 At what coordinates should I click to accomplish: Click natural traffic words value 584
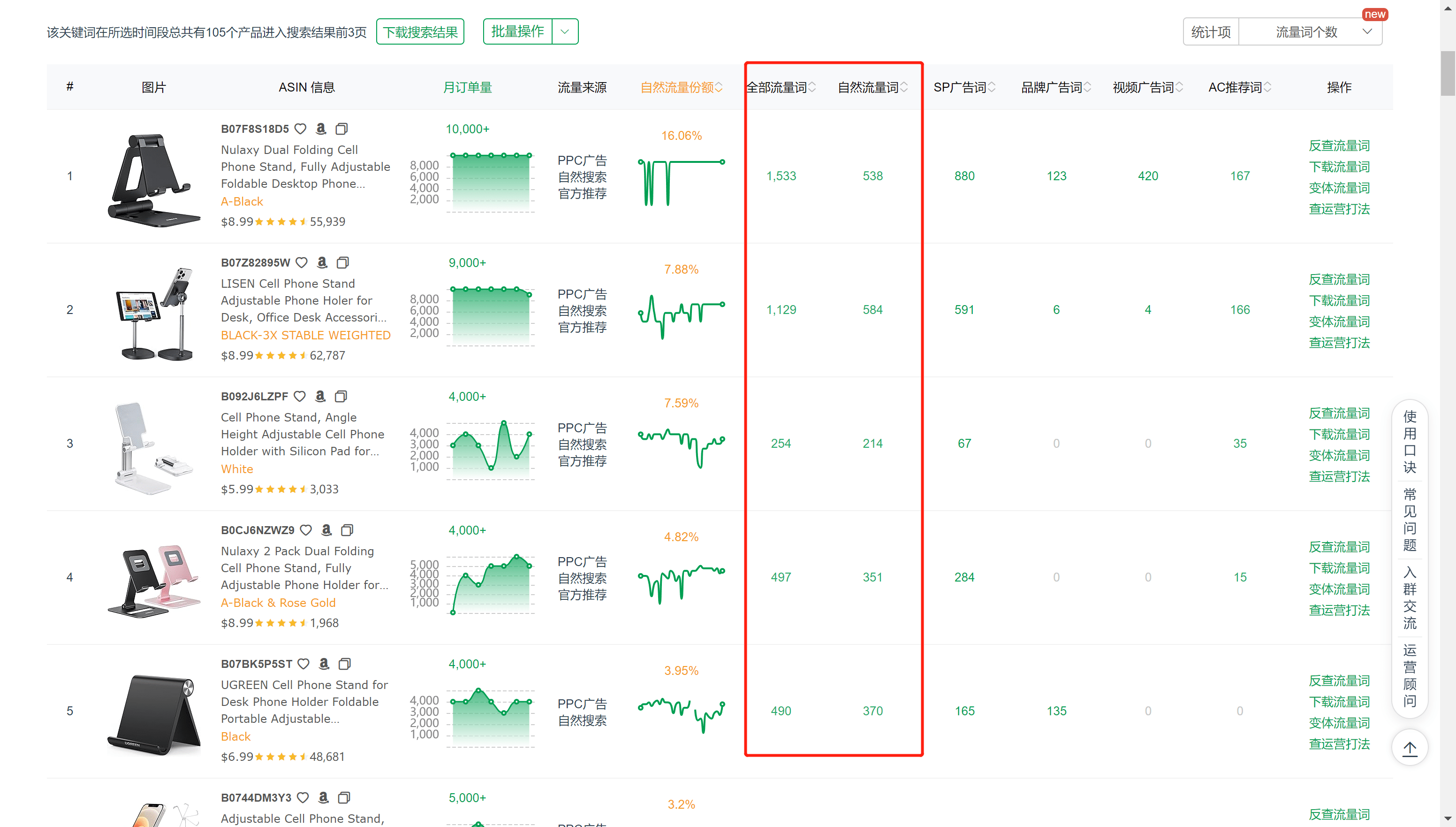tap(873, 310)
